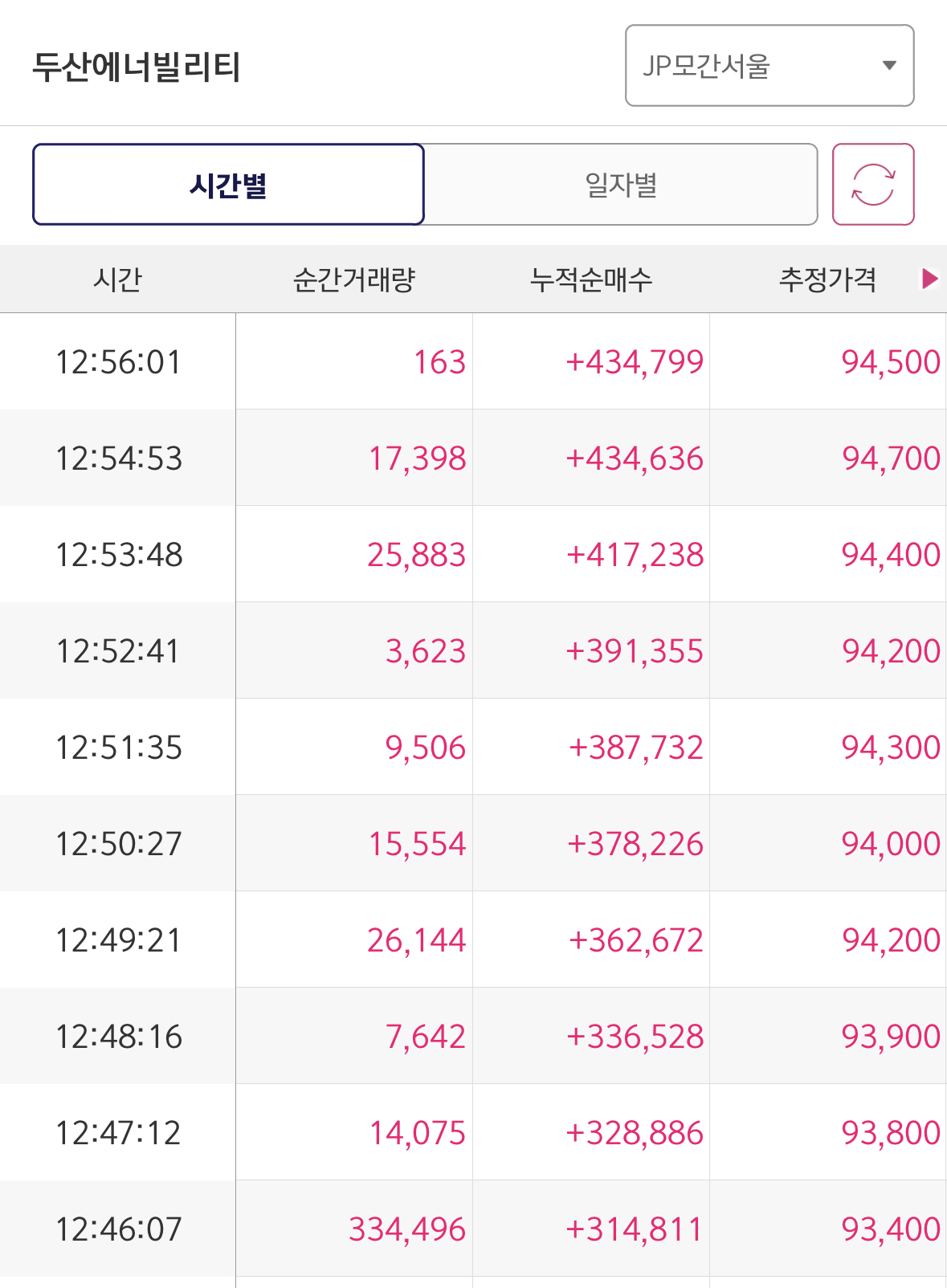
Task: Click the +417,238 cumulative net buy cell
Action: pyautogui.click(x=635, y=555)
